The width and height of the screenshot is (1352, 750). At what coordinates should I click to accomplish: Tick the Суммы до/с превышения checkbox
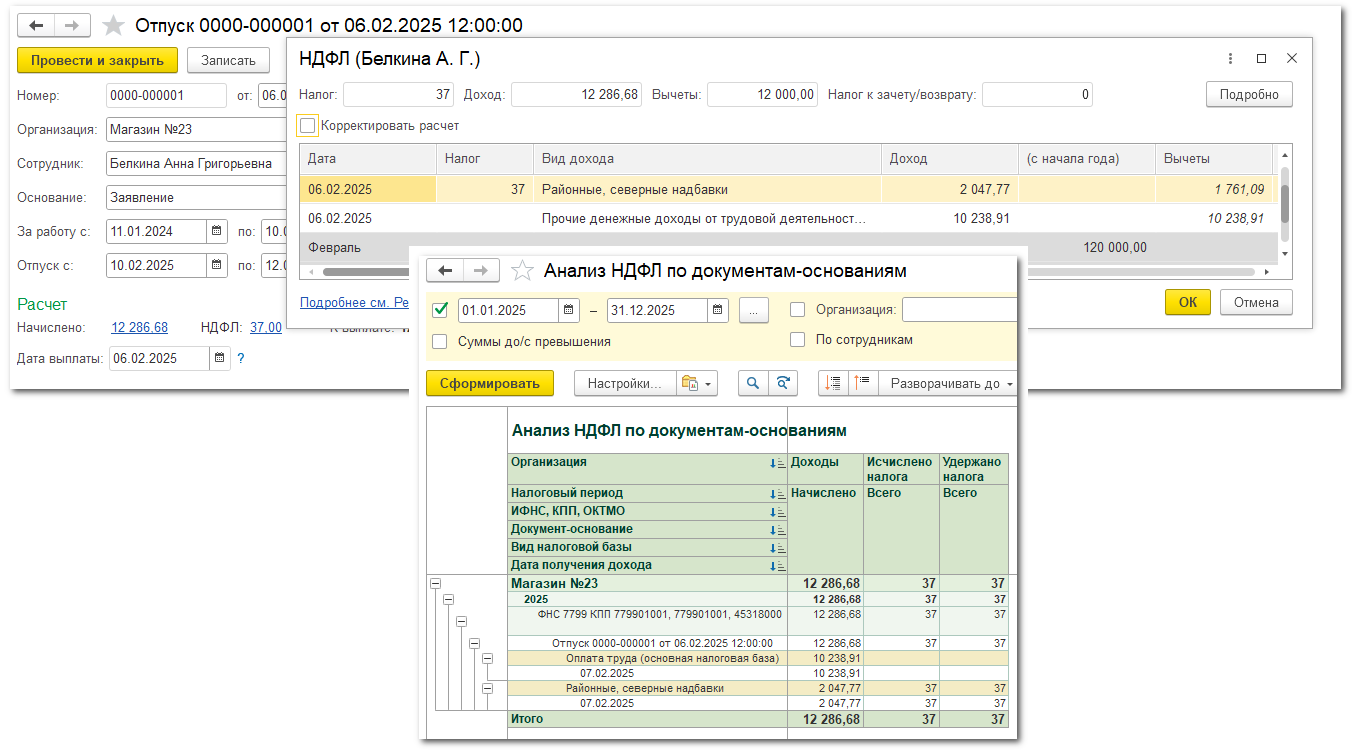[x=440, y=341]
